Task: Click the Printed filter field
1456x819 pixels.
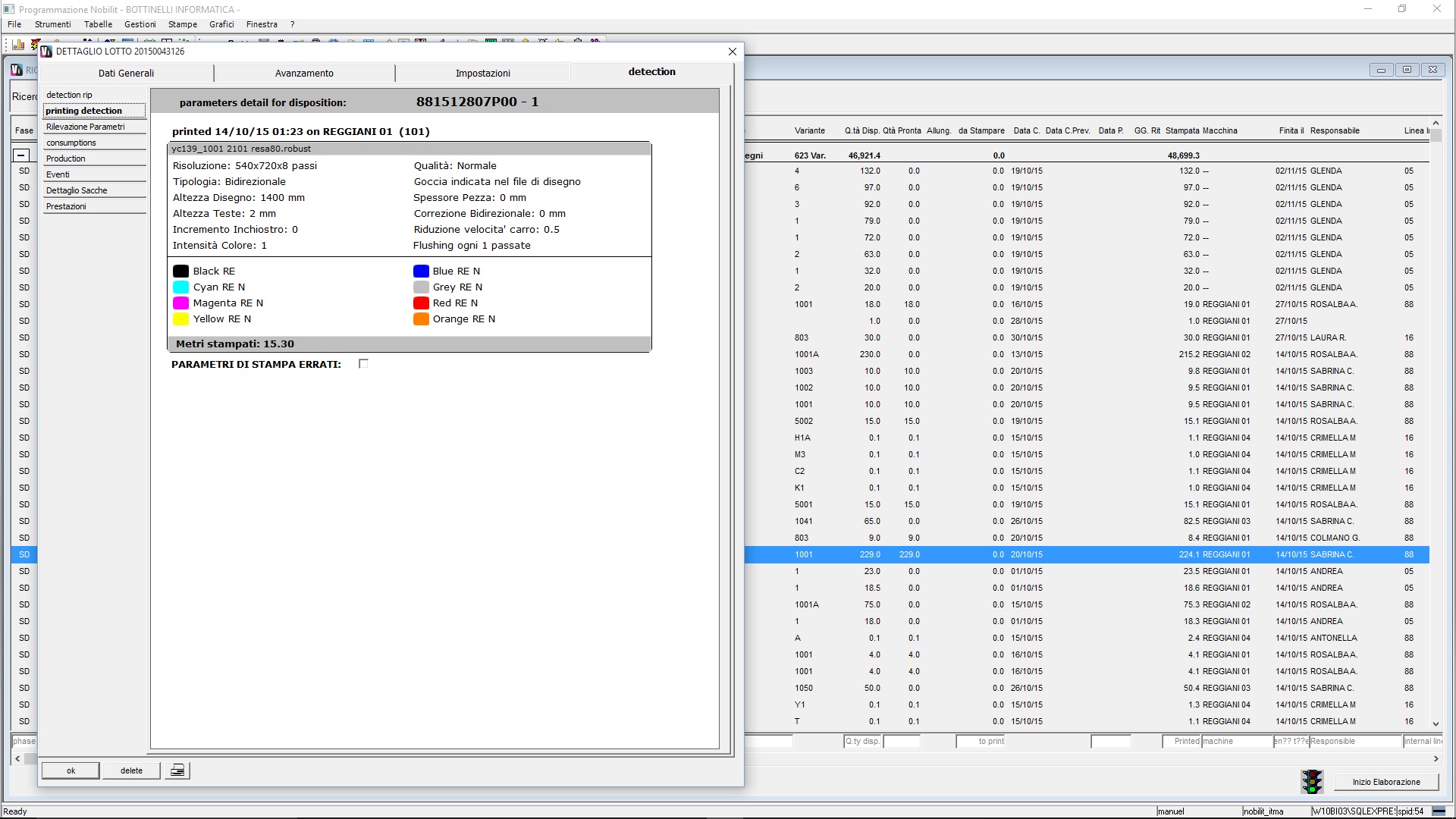Action: [x=1181, y=742]
